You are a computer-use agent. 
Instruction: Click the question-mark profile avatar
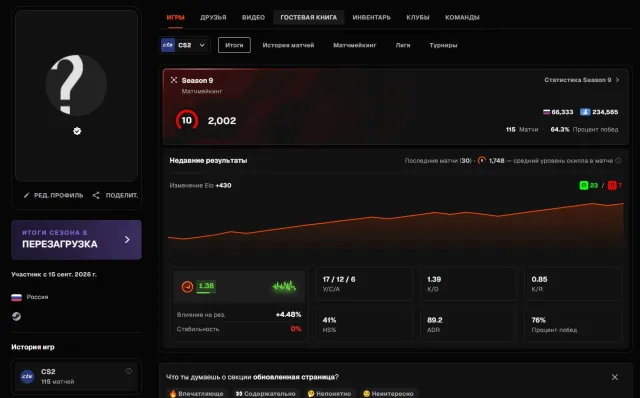point(76,85)
